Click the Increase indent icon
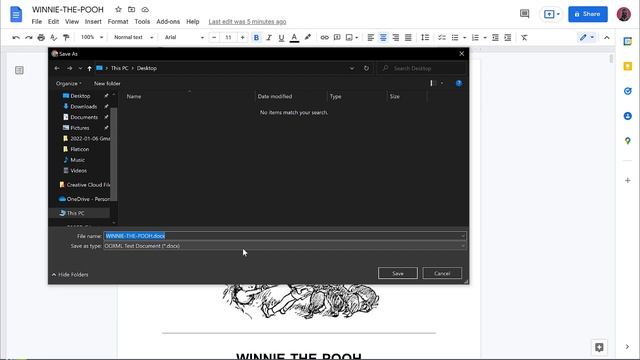The image size is (640, 360). (508, 38)
